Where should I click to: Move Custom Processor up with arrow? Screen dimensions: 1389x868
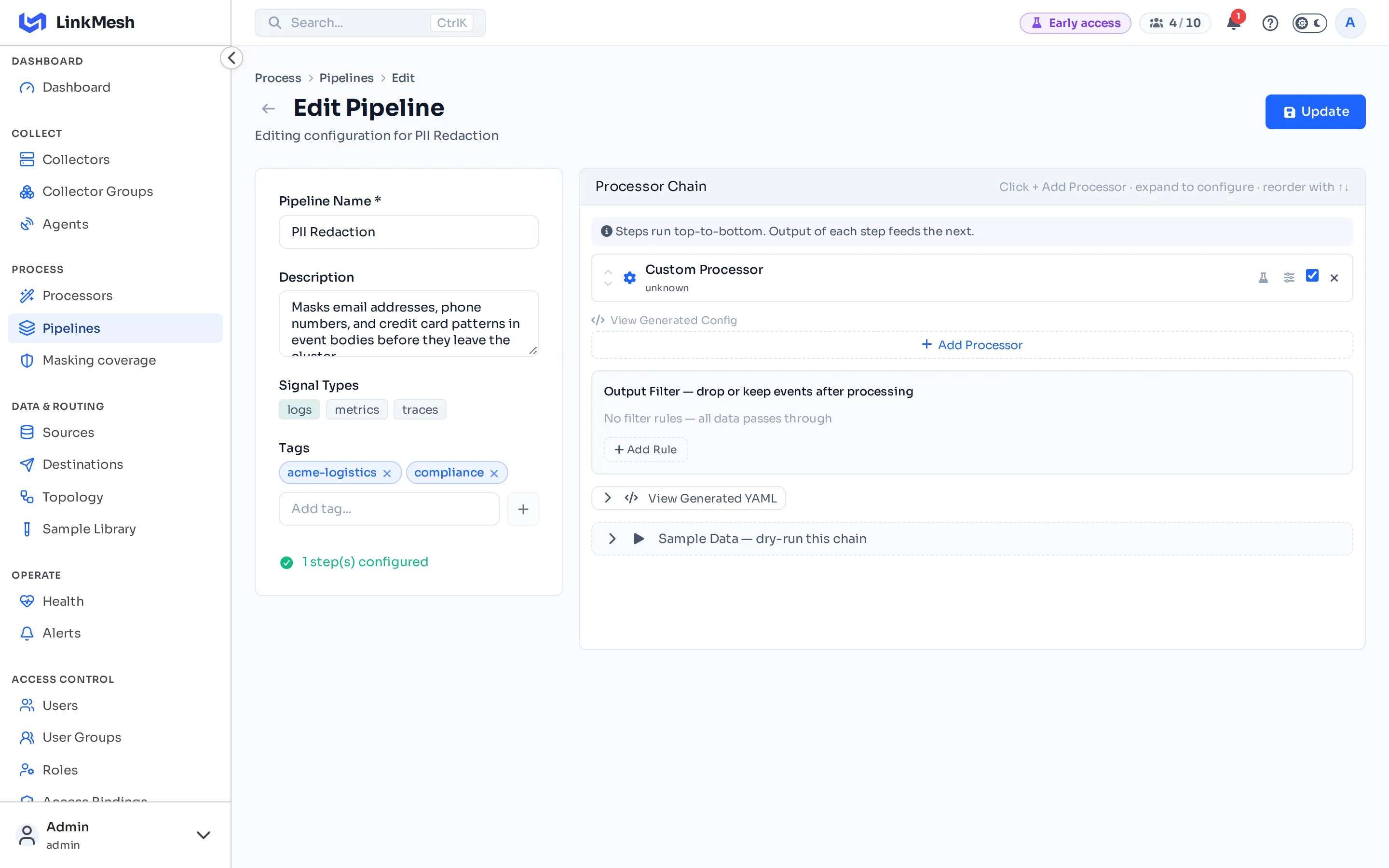(x=608, y=272)
